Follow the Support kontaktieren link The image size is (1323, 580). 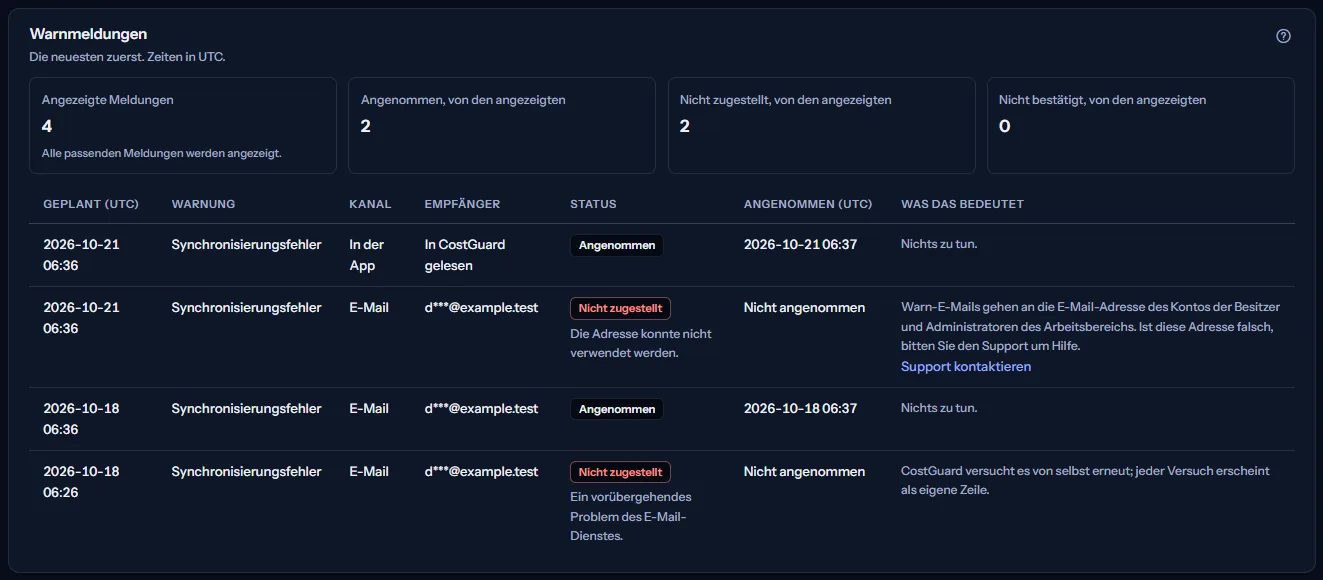(966, 366)
